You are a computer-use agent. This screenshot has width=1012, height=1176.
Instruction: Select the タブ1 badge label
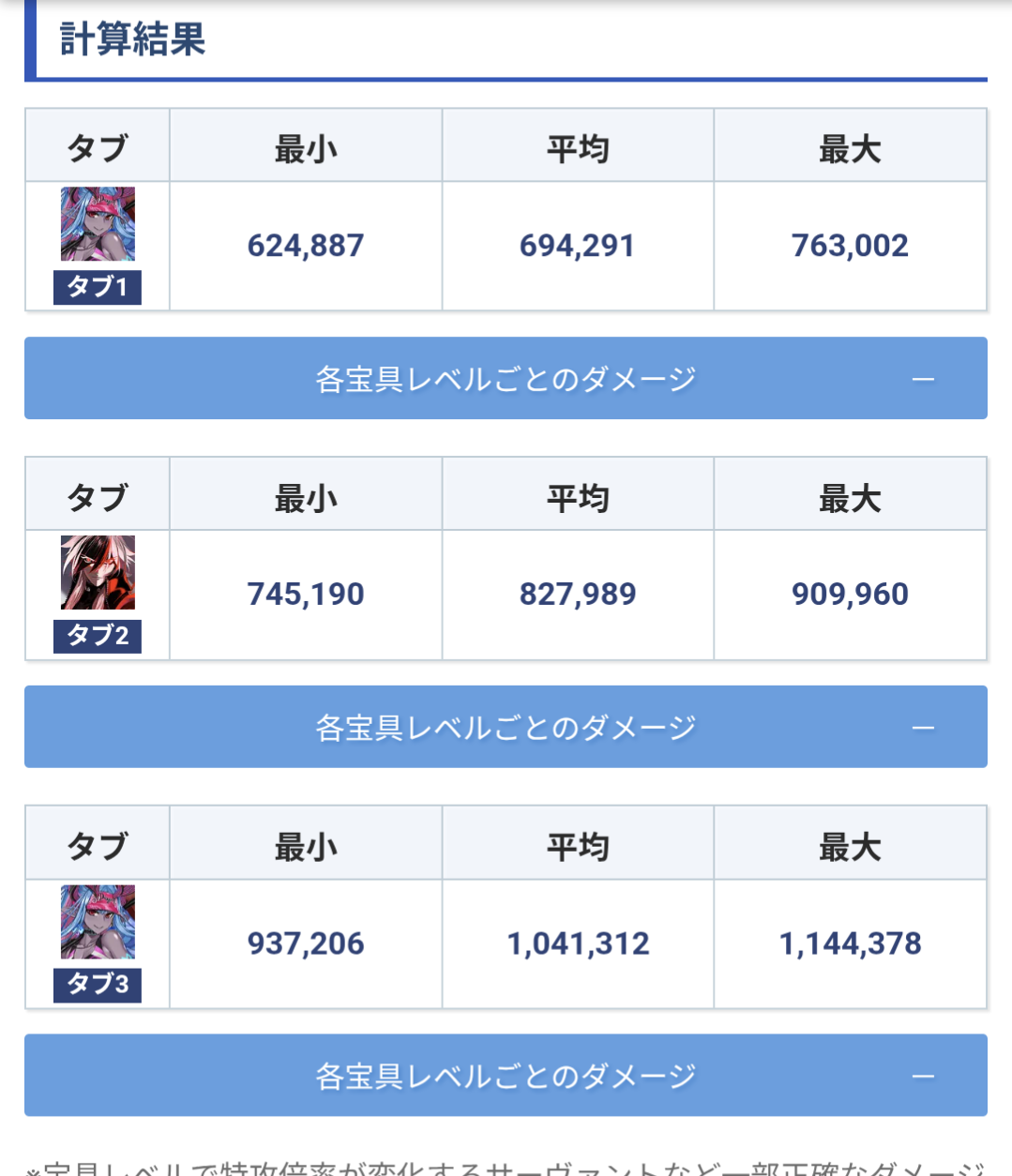tap(98, 287)
